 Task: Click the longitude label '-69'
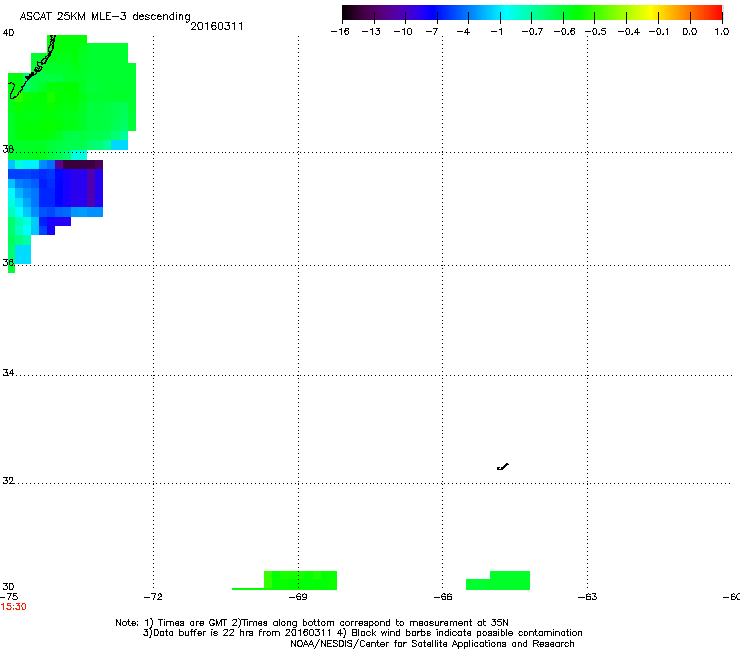[x=298, y=597]
